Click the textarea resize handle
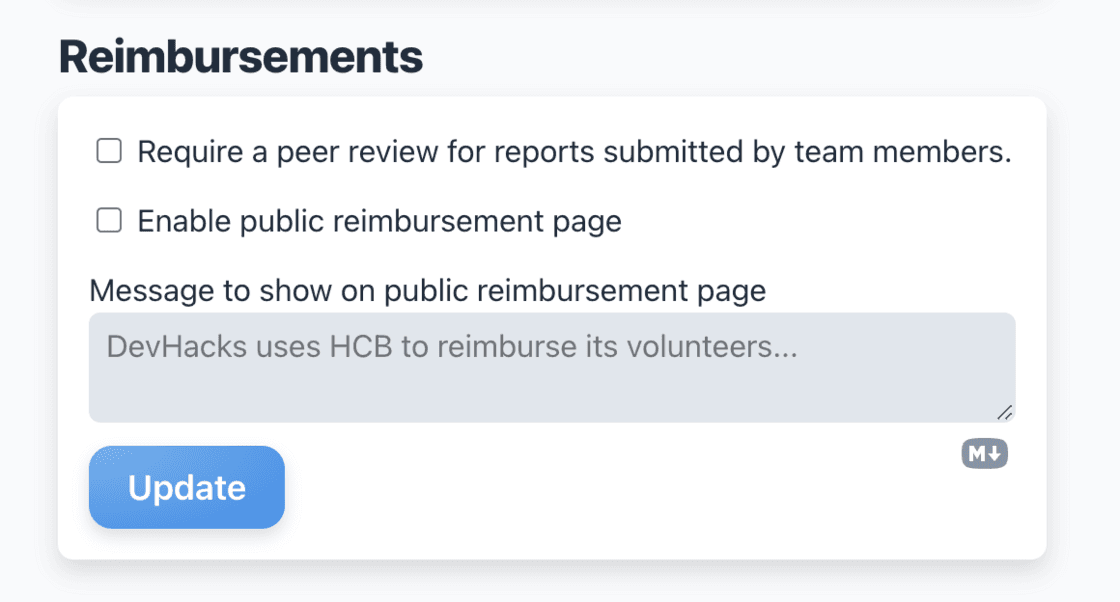Screen dimensions: 1120x602 (1005, 412)
